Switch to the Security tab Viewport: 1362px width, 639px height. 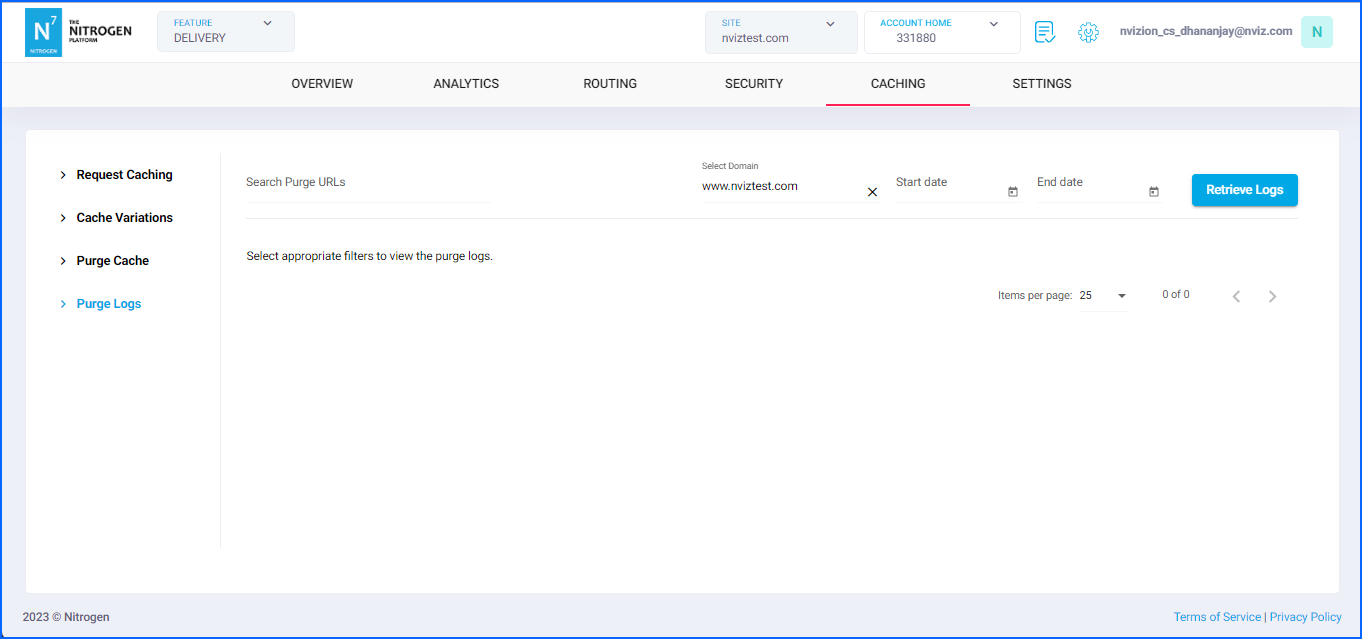click(x=754, y=84)
